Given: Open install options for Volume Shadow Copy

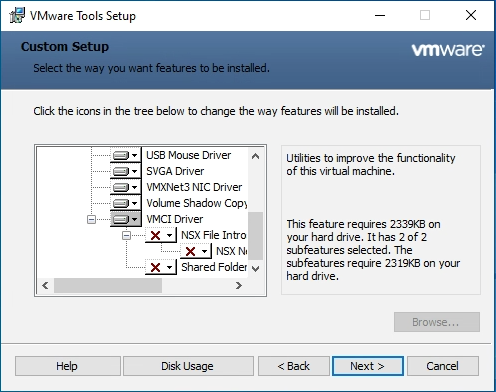Looking at the screenshot, I should tap(125, 203).
